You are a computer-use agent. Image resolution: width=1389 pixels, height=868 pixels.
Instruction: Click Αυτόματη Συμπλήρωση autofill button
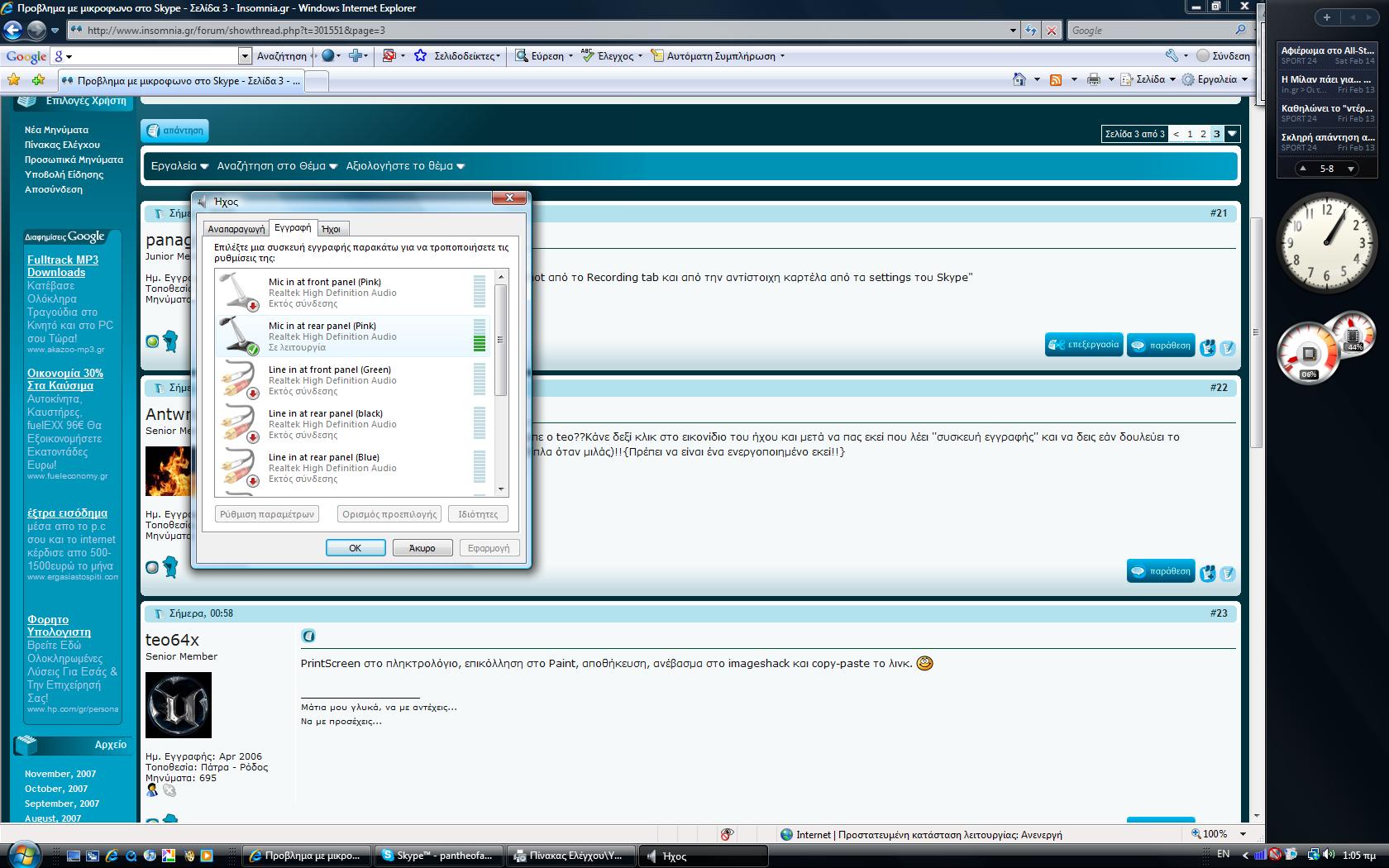coord(713,55)
